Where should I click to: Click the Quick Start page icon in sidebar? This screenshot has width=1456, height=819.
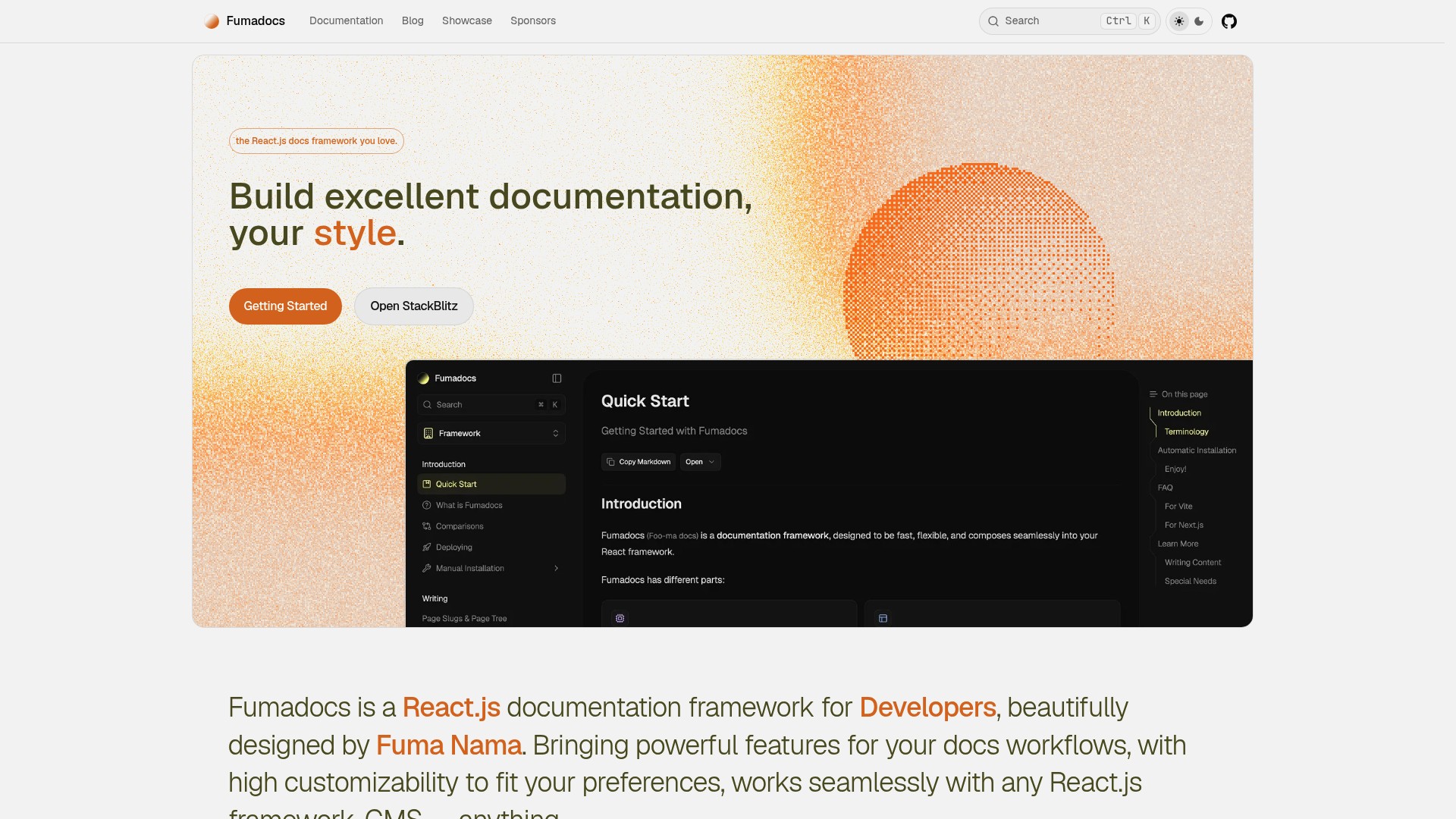[427, 484]
